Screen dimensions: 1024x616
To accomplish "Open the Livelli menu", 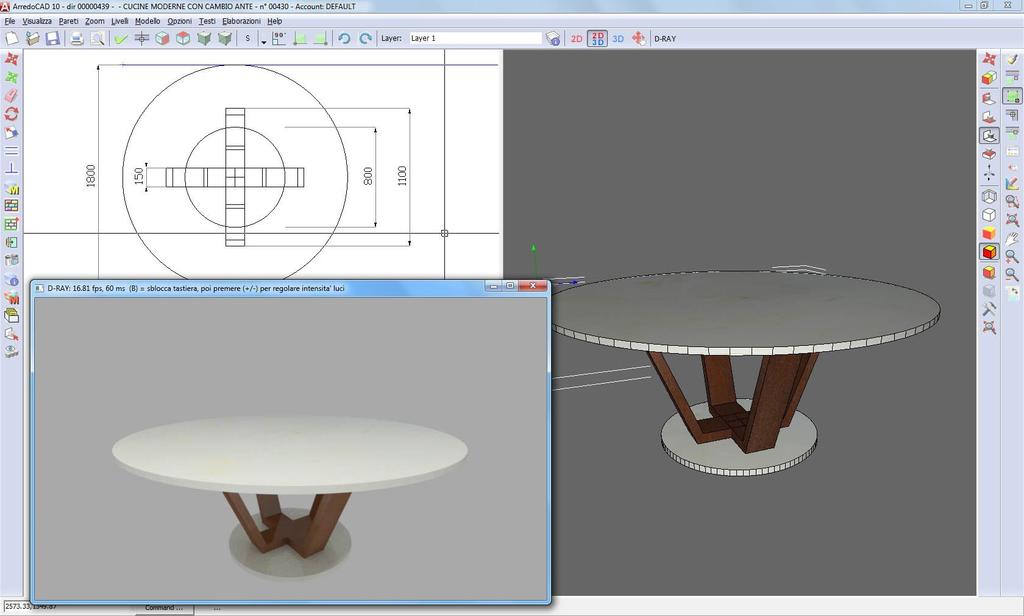I will click(x=120, y=21).
